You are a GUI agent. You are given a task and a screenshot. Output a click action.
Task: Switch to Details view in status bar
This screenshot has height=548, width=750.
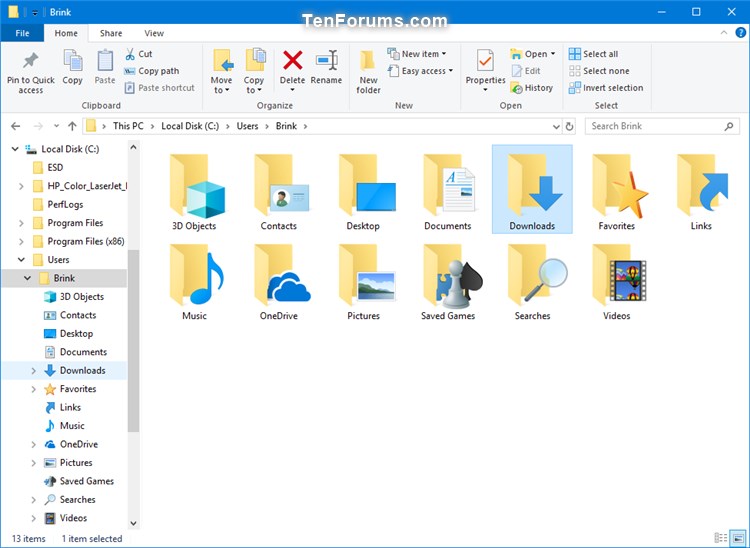click(720, 537)
